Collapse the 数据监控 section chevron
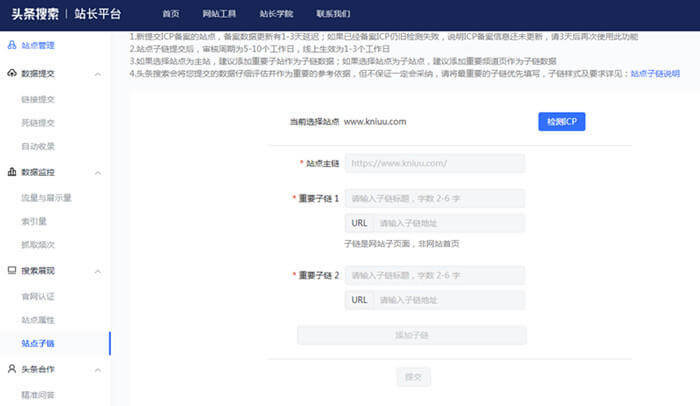This screenshot has height=406, width=700. 97,172
